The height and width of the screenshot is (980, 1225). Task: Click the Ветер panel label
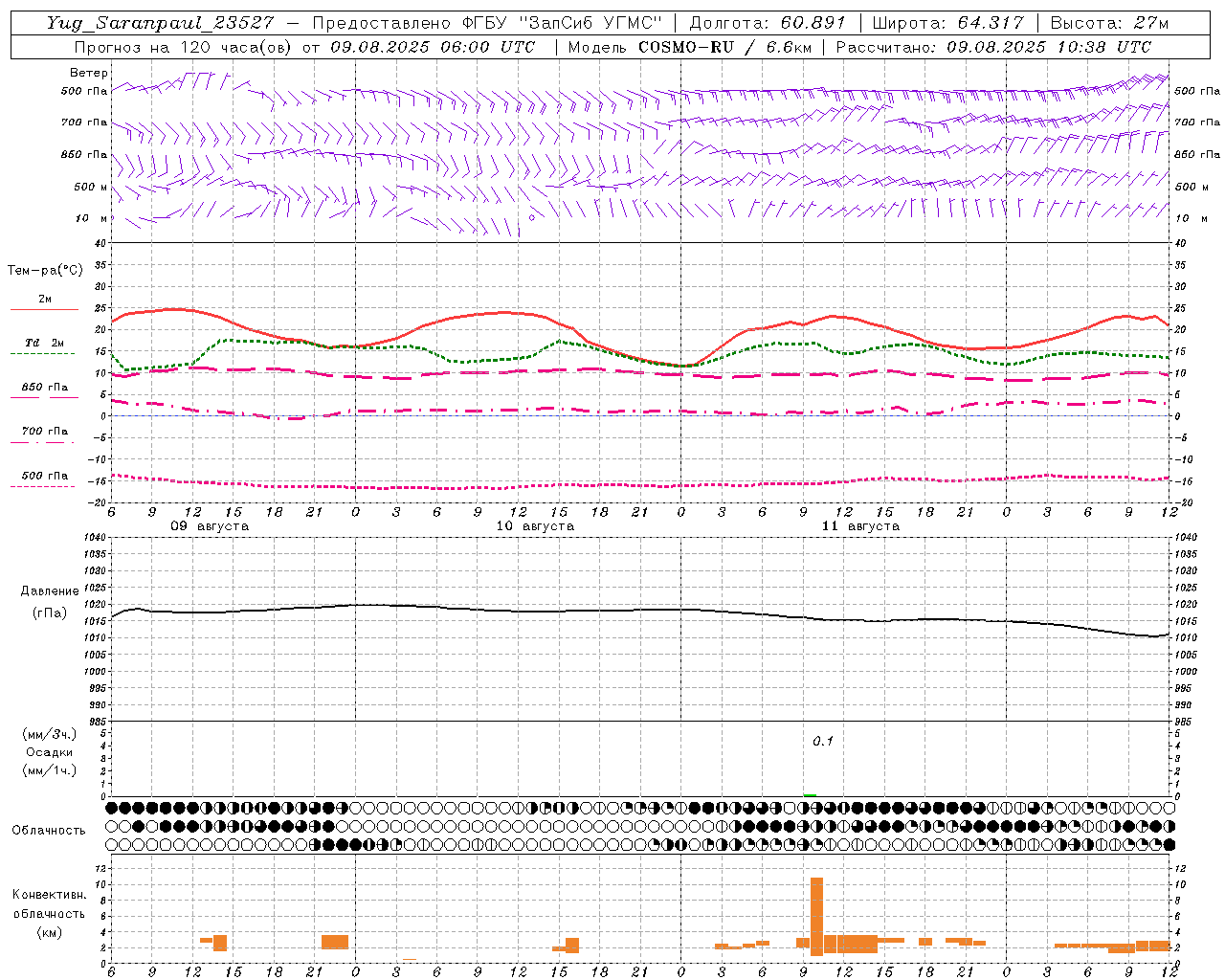click(89, 73)
